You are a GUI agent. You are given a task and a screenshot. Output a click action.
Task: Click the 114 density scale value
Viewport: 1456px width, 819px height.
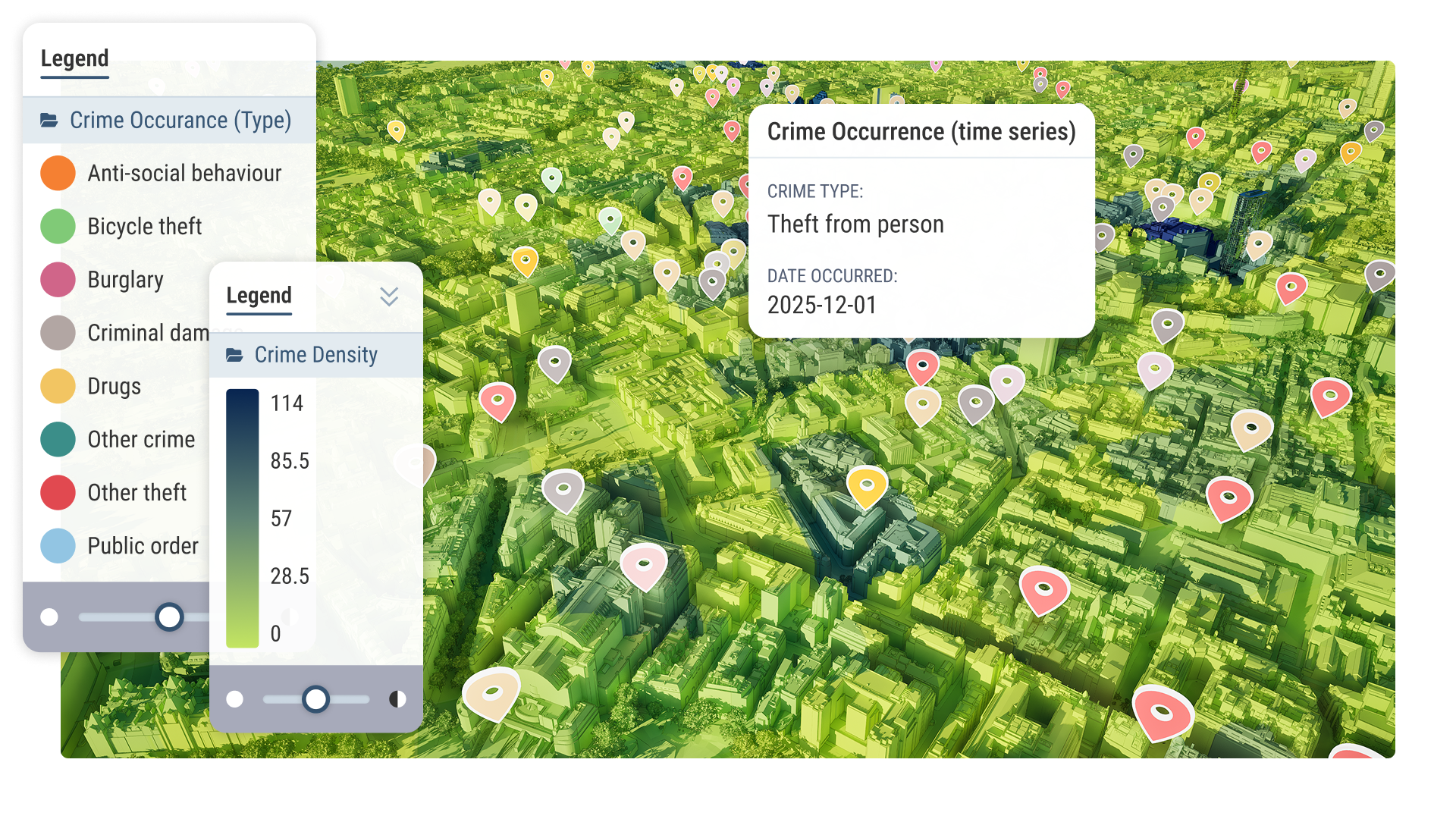point(287,403)
